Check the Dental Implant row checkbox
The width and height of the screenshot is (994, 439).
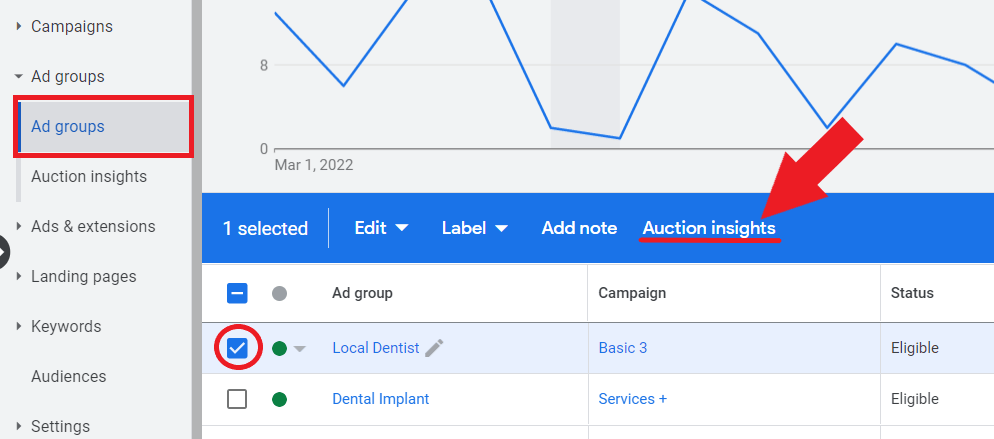click(237, 399)
